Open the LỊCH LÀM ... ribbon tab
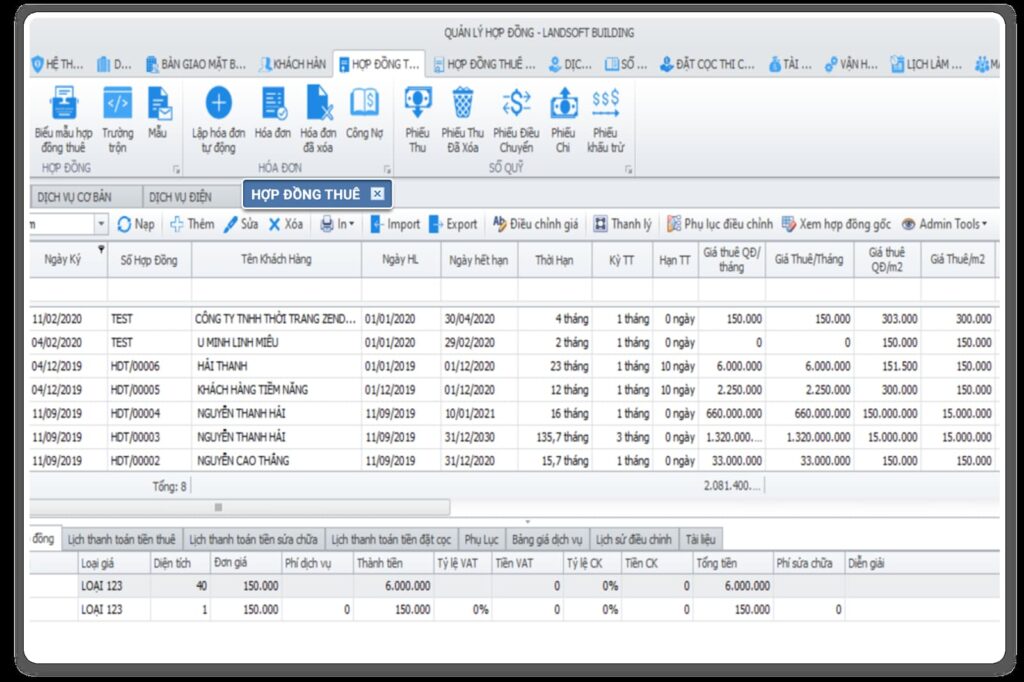Image resolution: width=1024 pixels, height=682 pixels. coord(926,64)
